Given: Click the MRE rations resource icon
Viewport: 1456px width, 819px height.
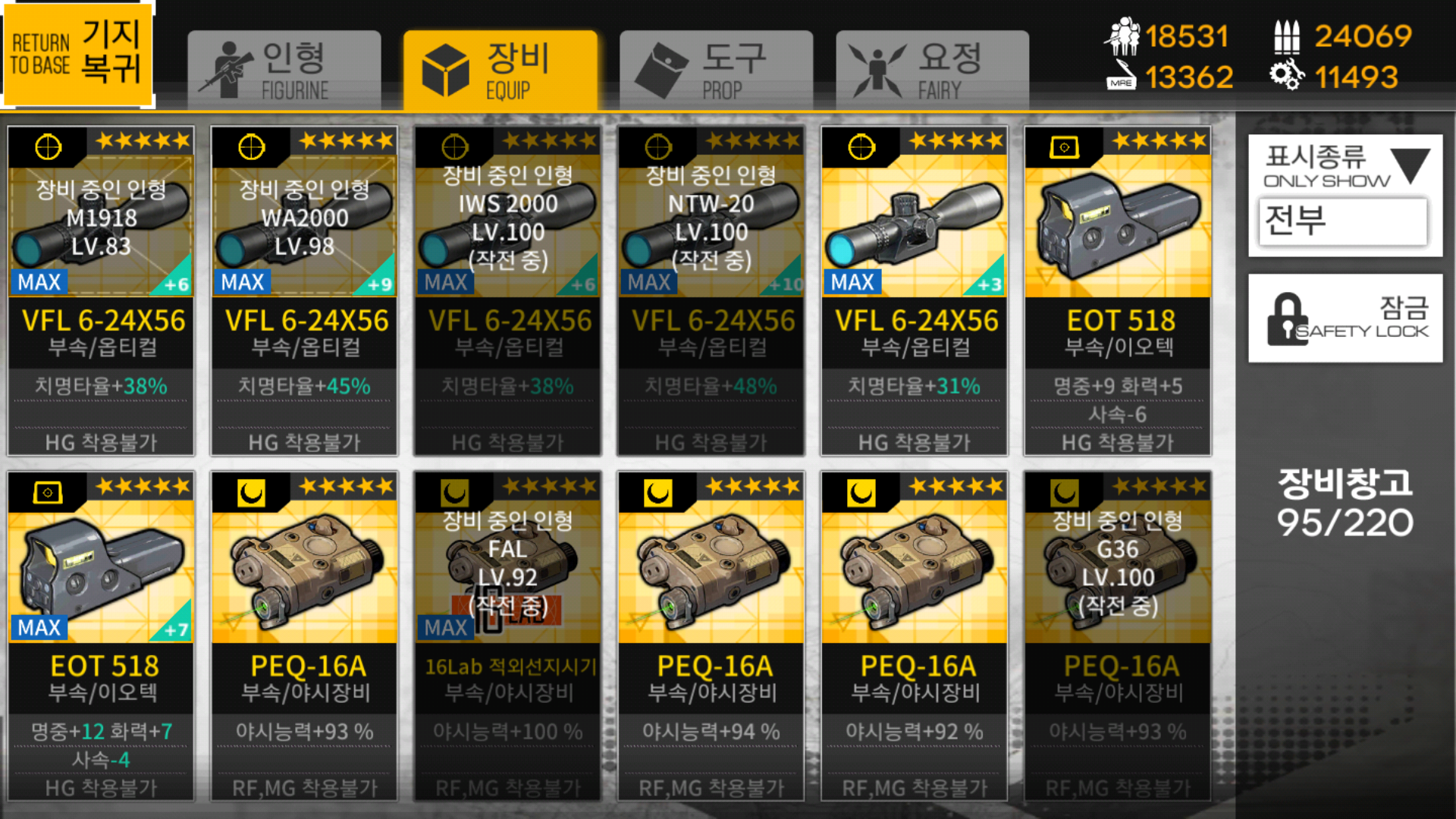Looking at the screenshot, I should click(1122, 77).
